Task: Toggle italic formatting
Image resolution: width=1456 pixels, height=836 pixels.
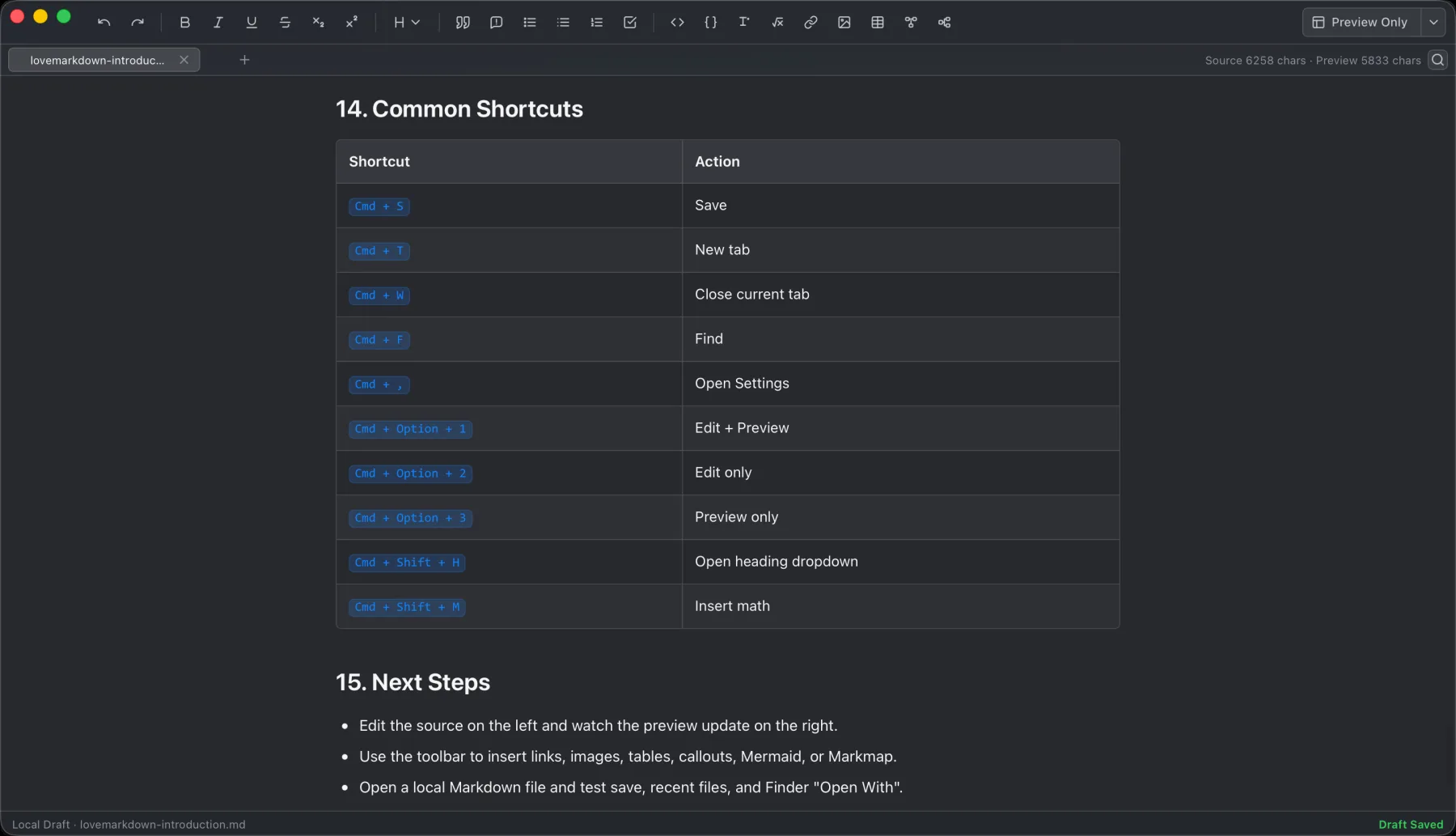Action: 218,23
